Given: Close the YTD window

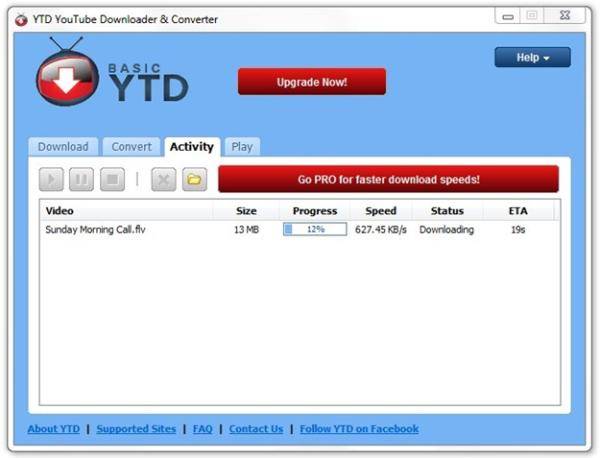Looking at the screenshot, I should pos(565,16).
